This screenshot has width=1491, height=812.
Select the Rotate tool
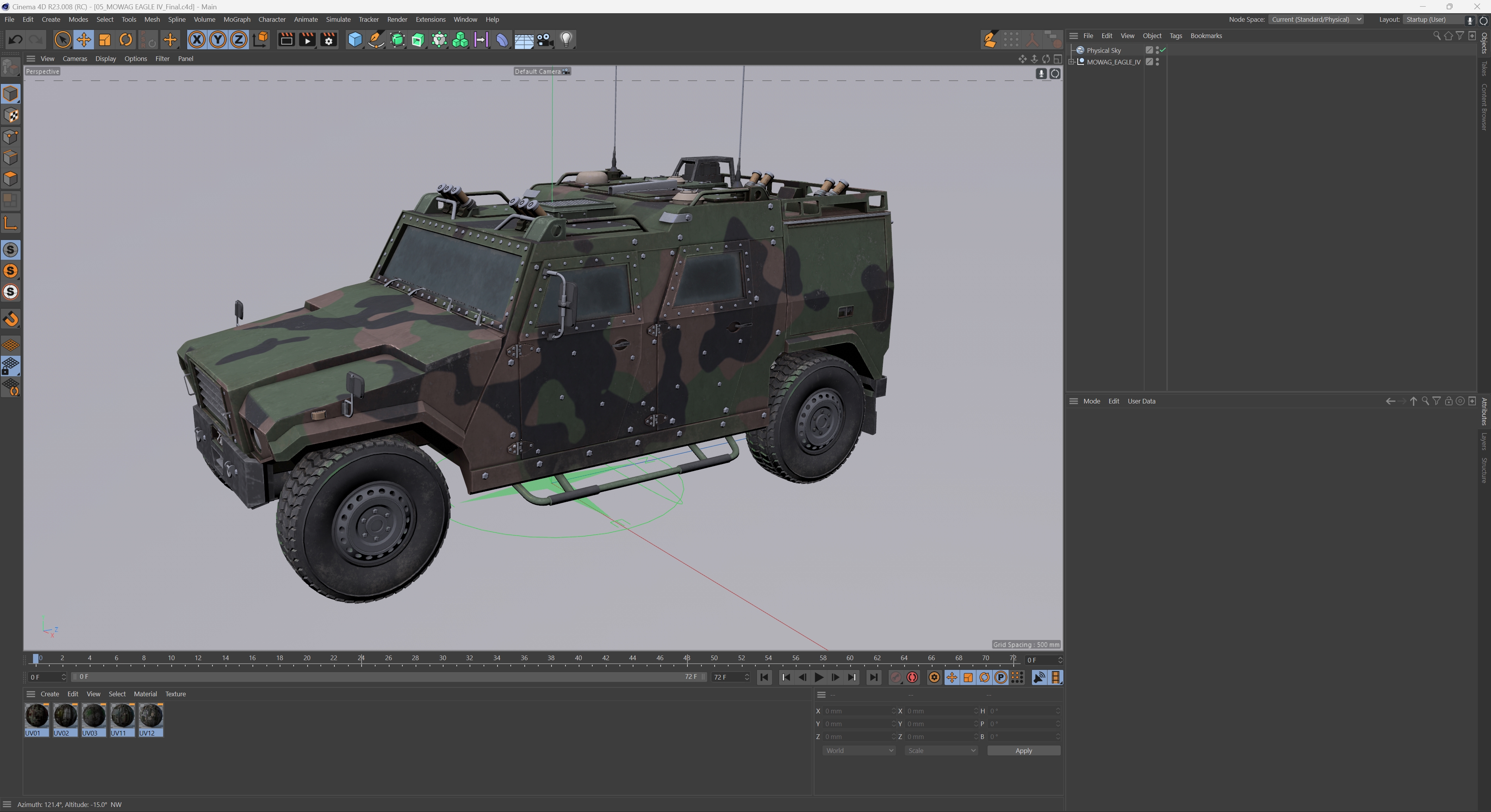click(x=125, y=40)
